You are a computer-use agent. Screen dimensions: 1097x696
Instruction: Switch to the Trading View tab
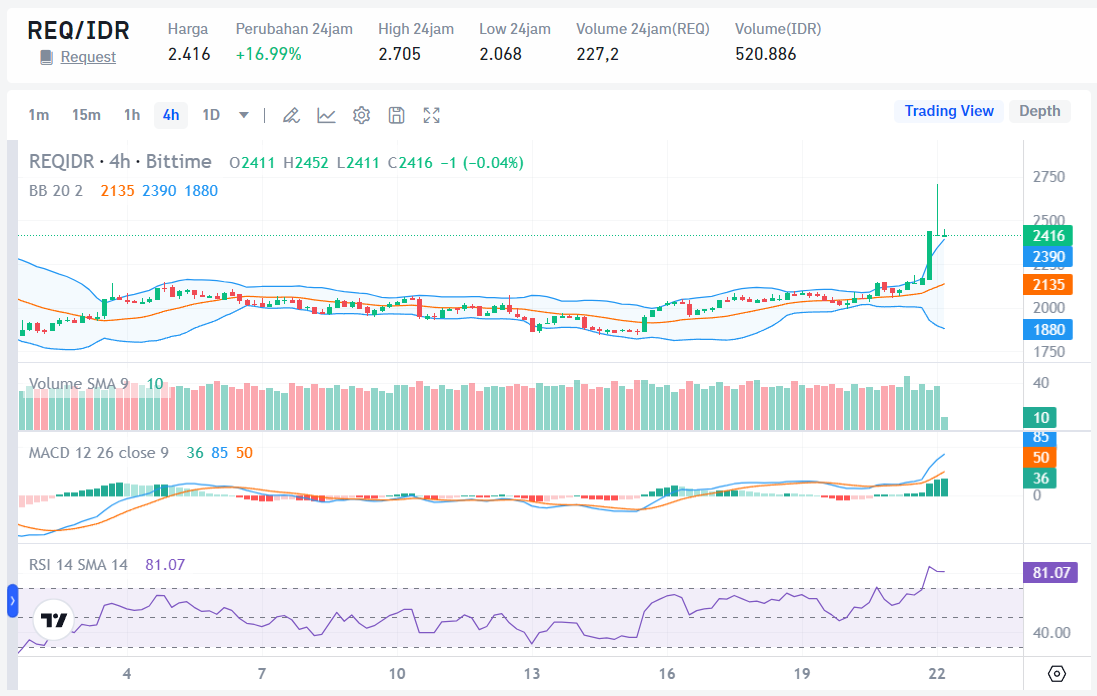949,111
